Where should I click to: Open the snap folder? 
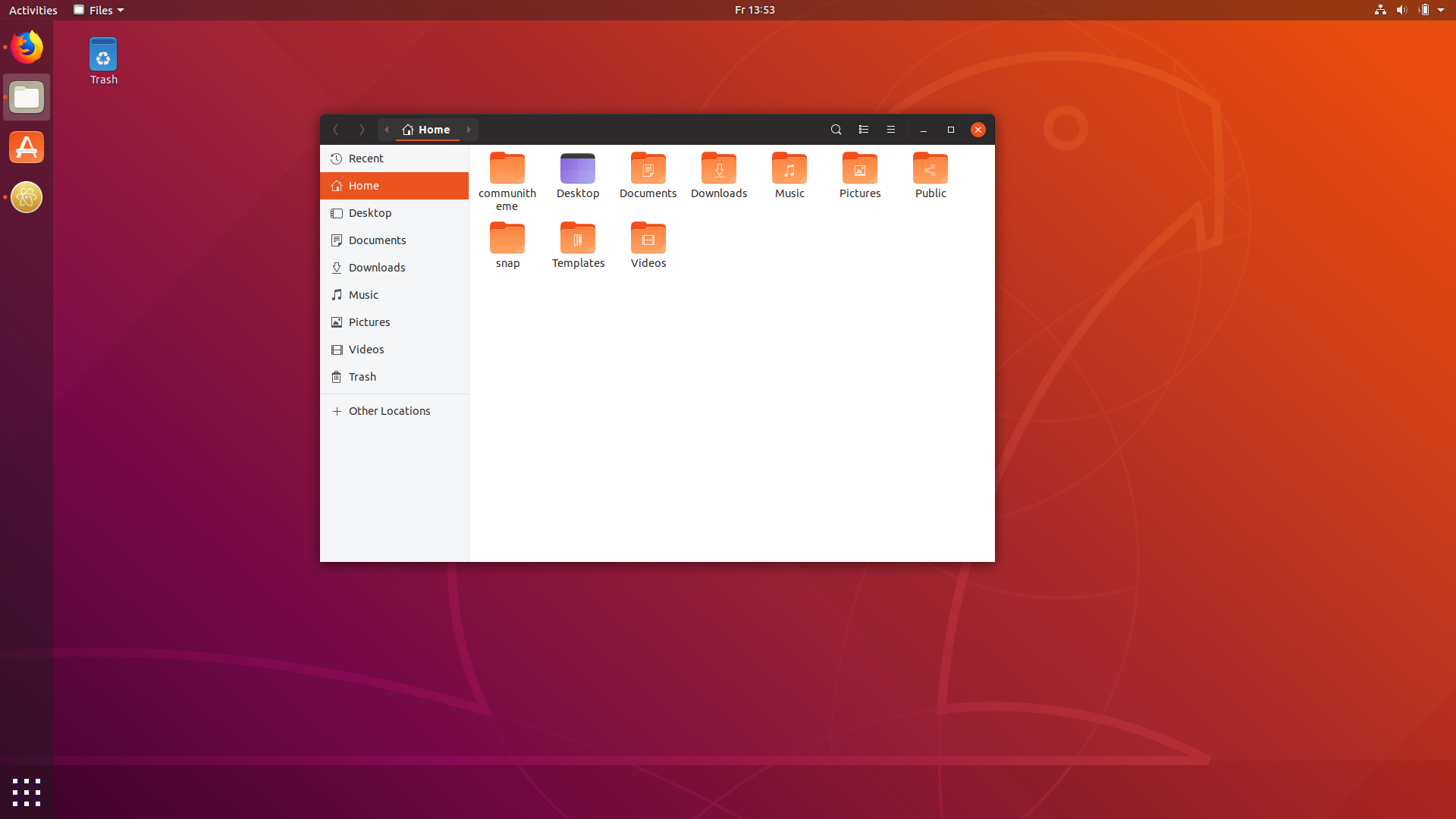[x=507, y=239]
